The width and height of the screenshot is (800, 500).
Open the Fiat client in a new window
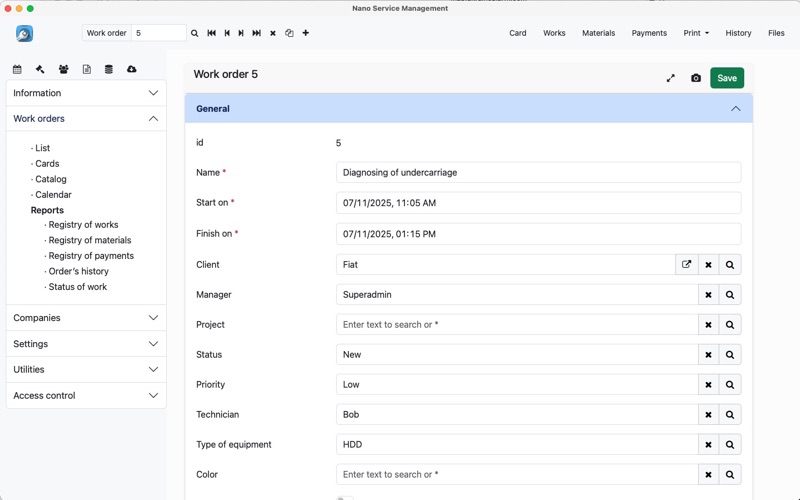[687, 264]
